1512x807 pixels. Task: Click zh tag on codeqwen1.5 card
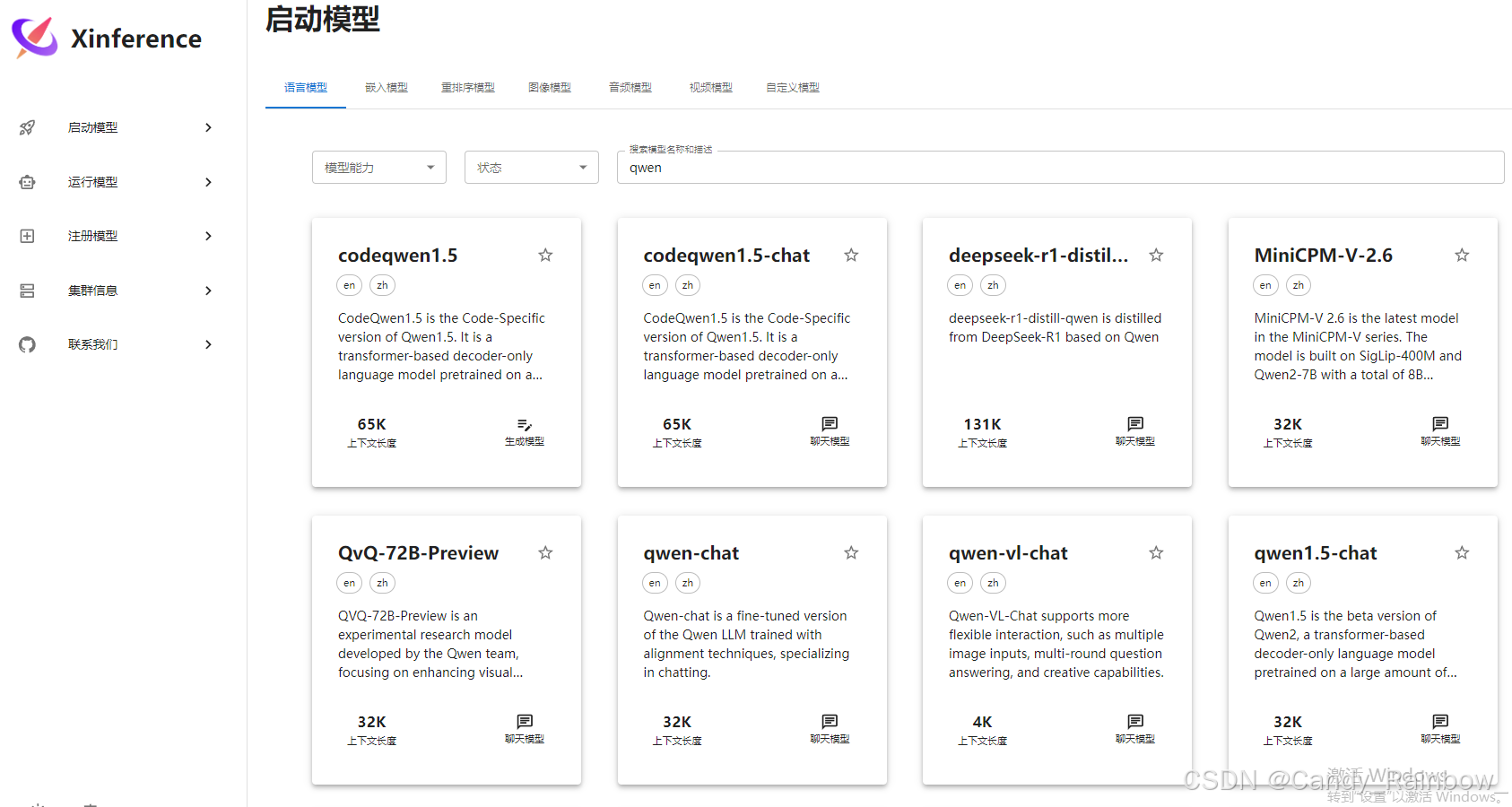(x=382, y=285)
